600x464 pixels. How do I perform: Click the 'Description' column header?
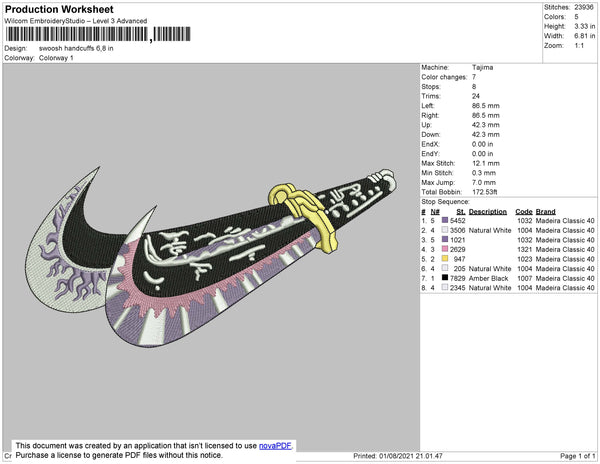click(x=488, y=212)
